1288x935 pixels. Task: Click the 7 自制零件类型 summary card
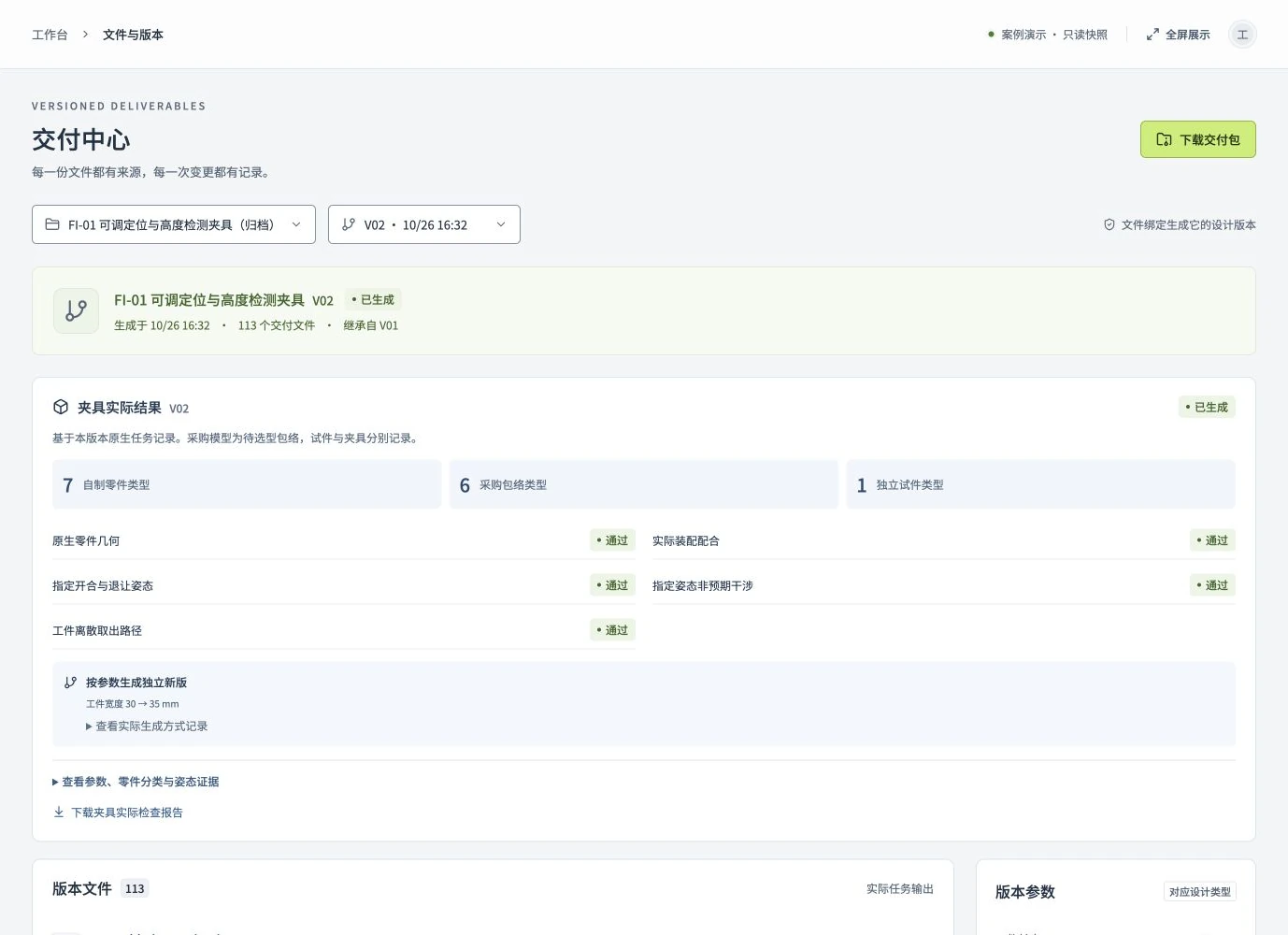pyautogui.click(x=247, y=484)
